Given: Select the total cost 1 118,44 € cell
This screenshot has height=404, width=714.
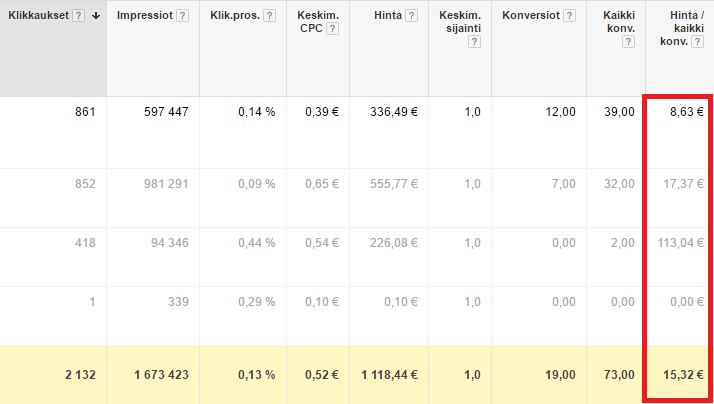Looking at the screenshot, I should [x=389, y=375].
